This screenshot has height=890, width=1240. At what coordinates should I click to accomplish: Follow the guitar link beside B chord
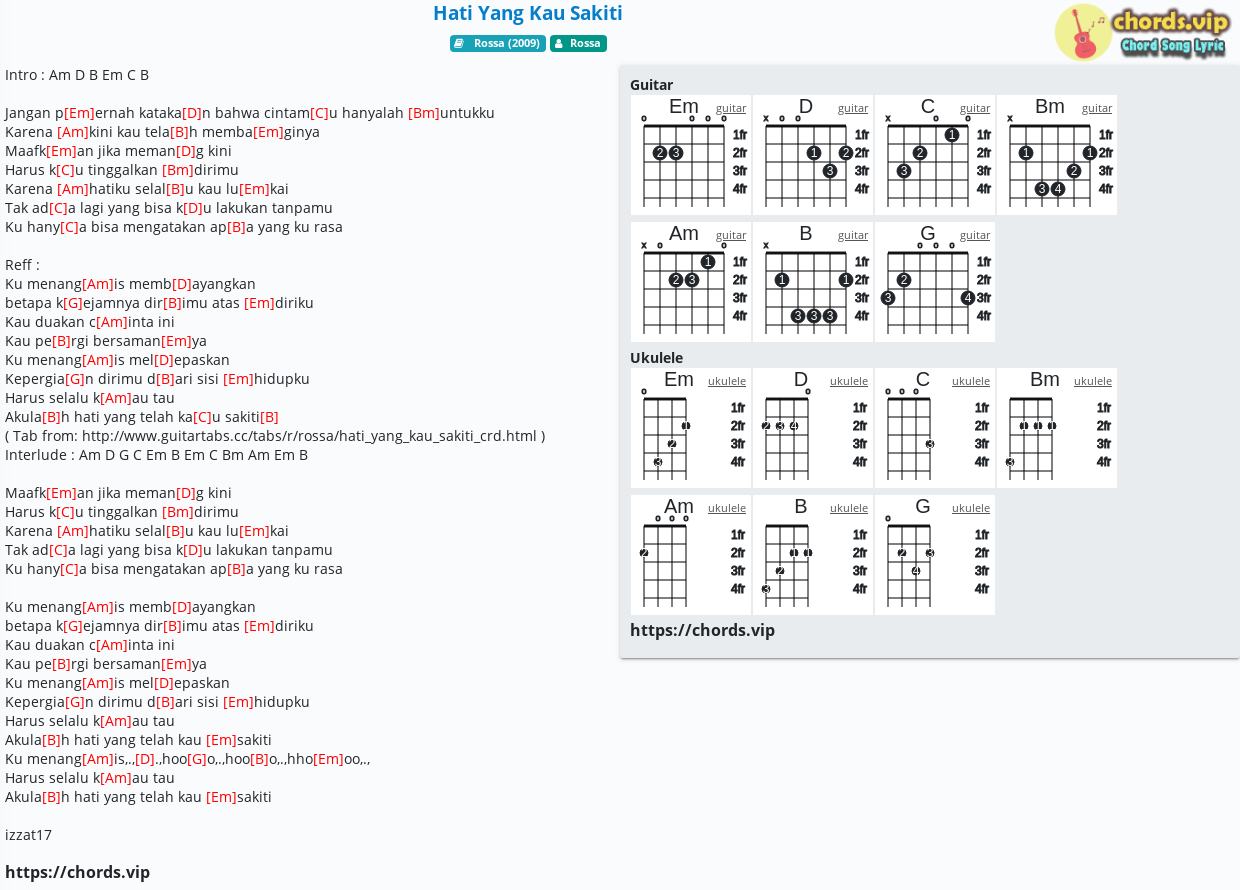coord(853,235)
